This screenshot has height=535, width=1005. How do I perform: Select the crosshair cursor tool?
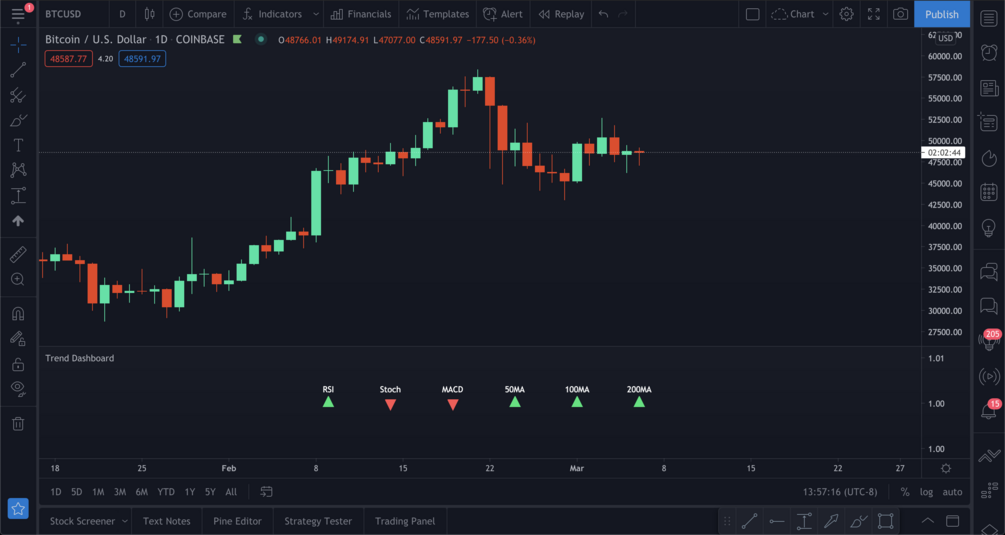[x=18, y=44]
